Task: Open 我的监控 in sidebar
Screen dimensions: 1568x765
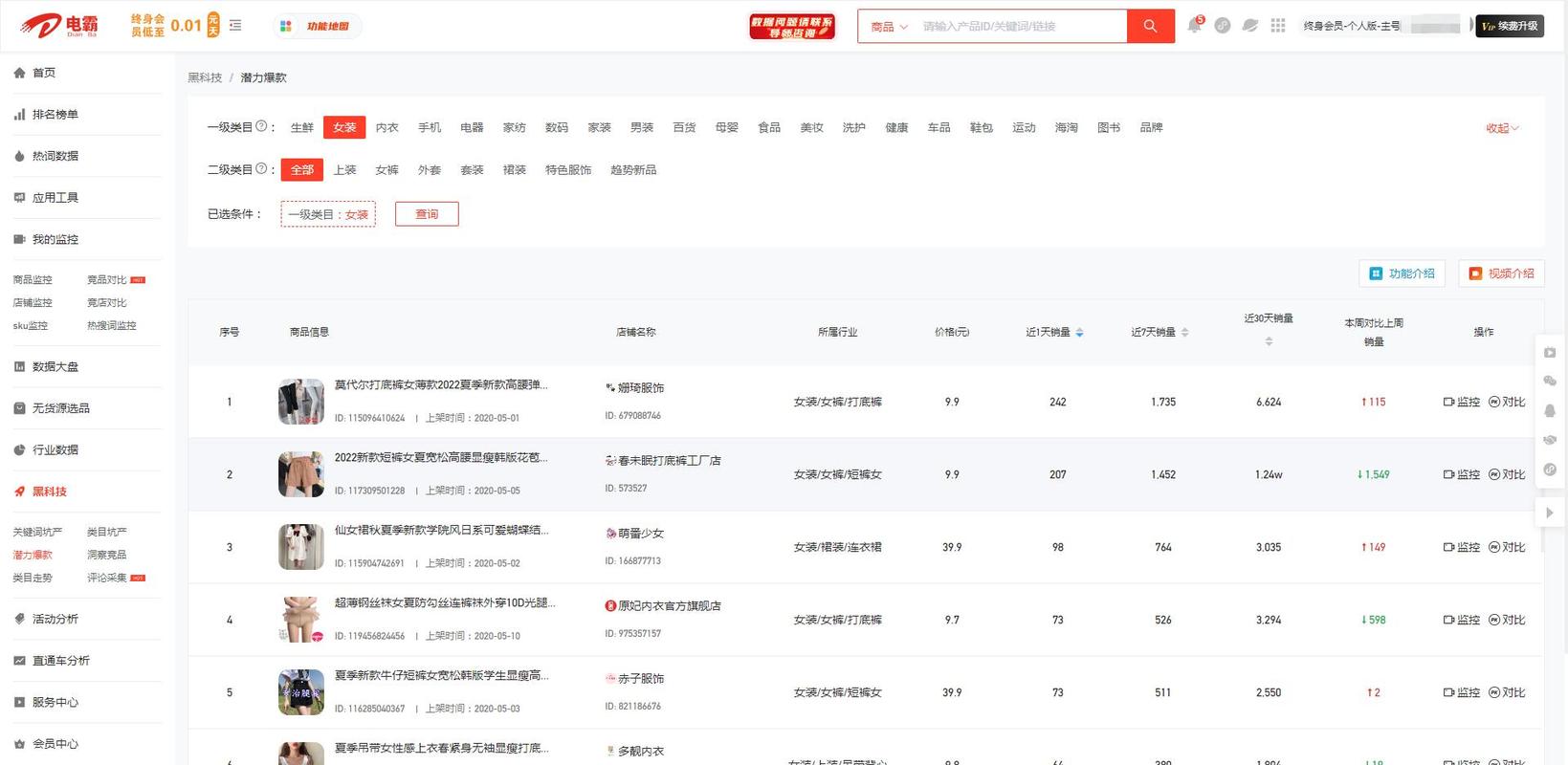Action: (x=55, y=240)
